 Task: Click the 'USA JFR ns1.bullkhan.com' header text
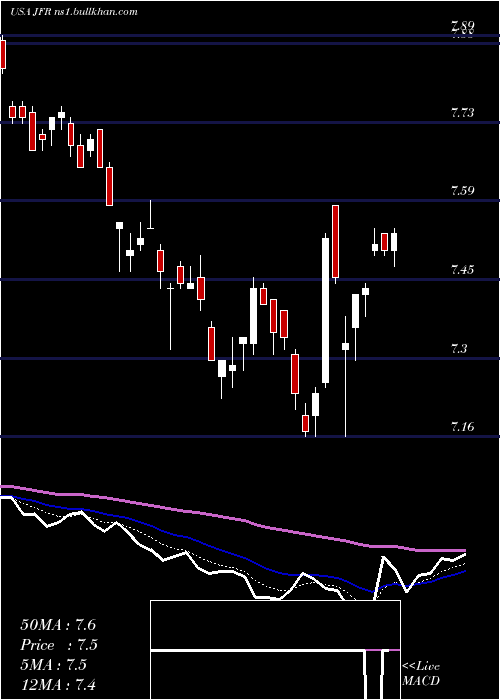tap(74, 12)
